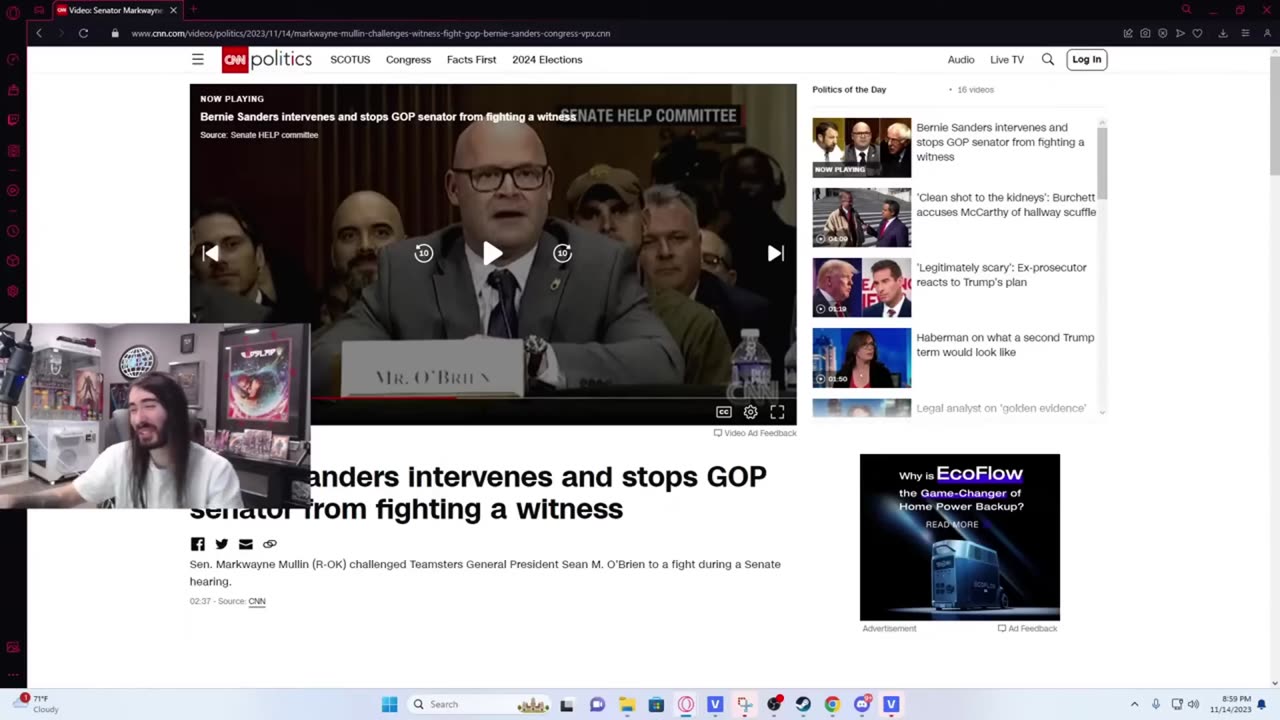Skip to next video in playlist

(x=775, y=253)
